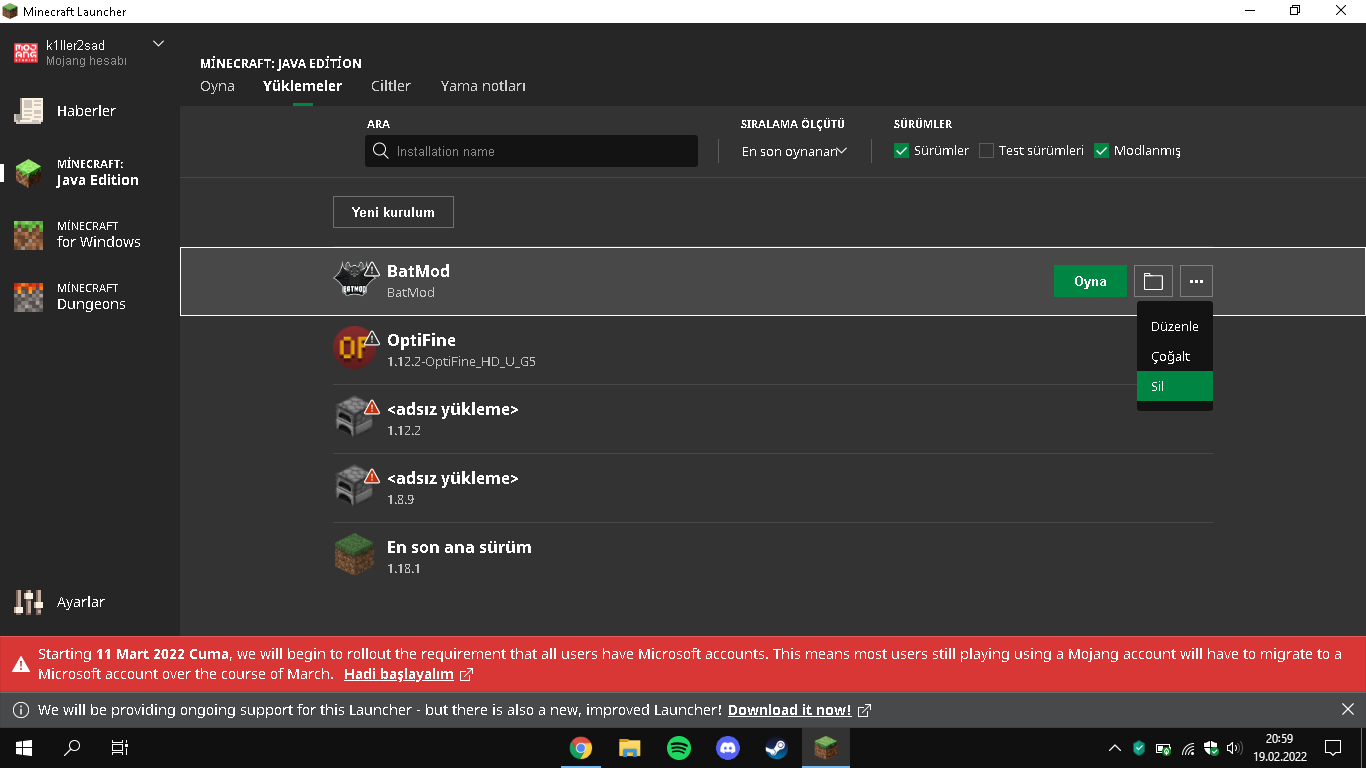
Task: Click the Mojang account avatar icon
Action: pyautogui.click(x=26, y=53)
